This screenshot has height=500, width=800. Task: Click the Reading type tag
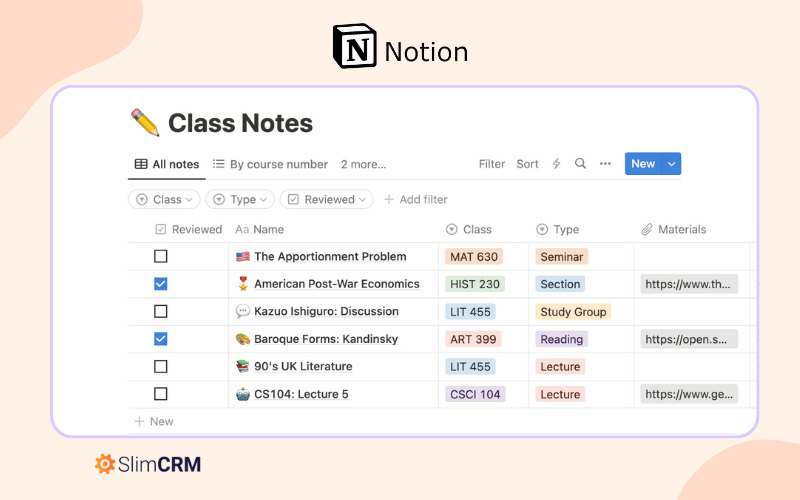561,339
